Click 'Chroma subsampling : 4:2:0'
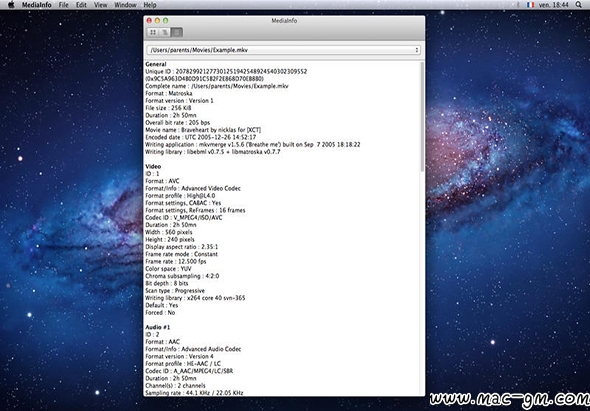590x411 pixels. [182, 276]
